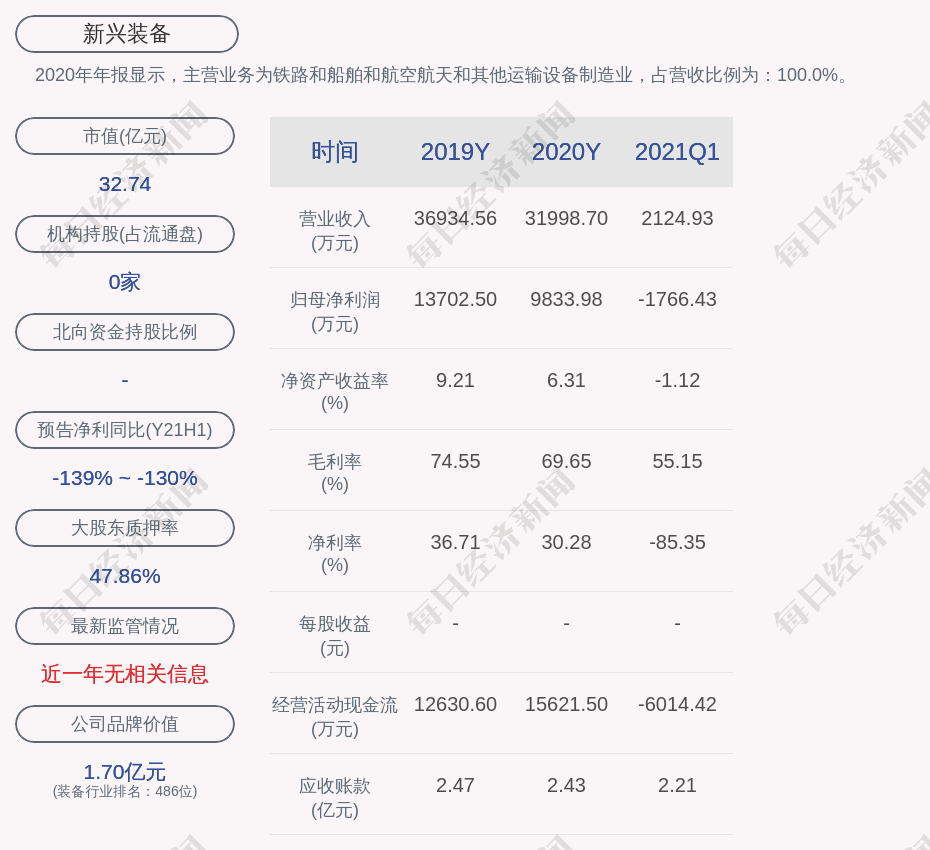Click the 毛利率(%) row label

(335, 473)
